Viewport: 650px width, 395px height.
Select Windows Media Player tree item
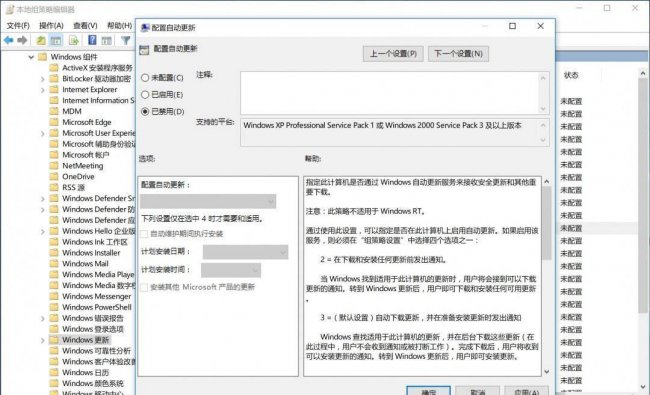(x=98, y=274)
